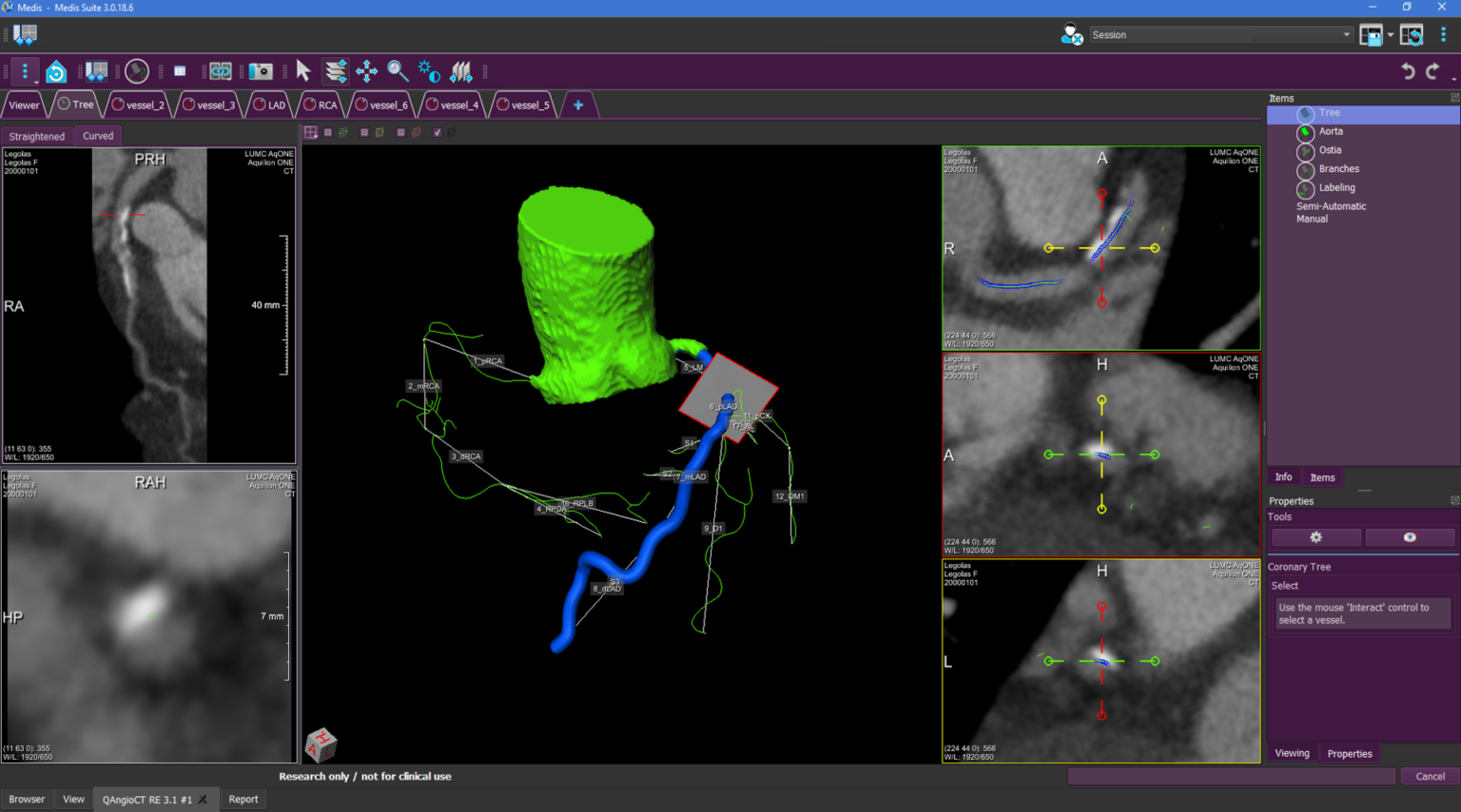
Task: Take a snapshot with camera icon
Action: click(261, 71)
